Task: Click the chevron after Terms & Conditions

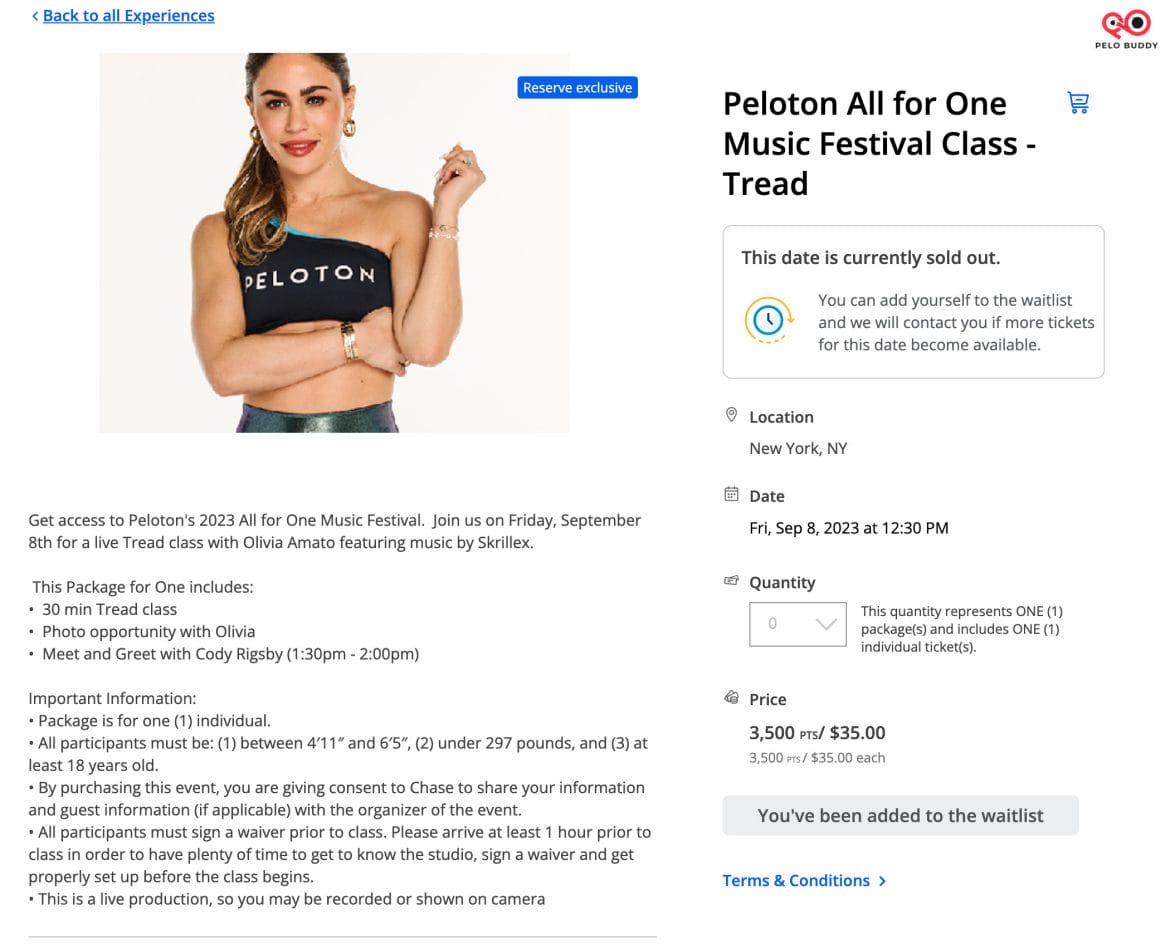Action: tap(883, 881)
